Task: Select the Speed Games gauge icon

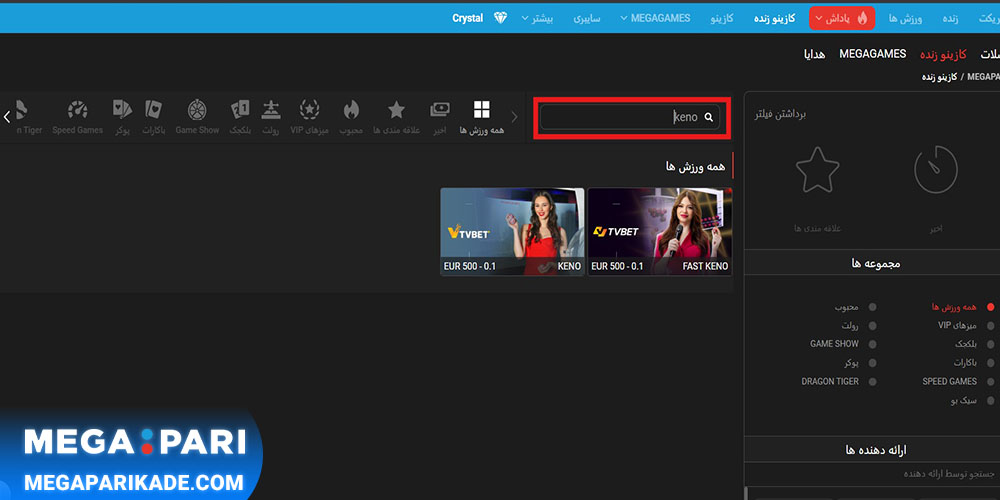Action: 78,110
